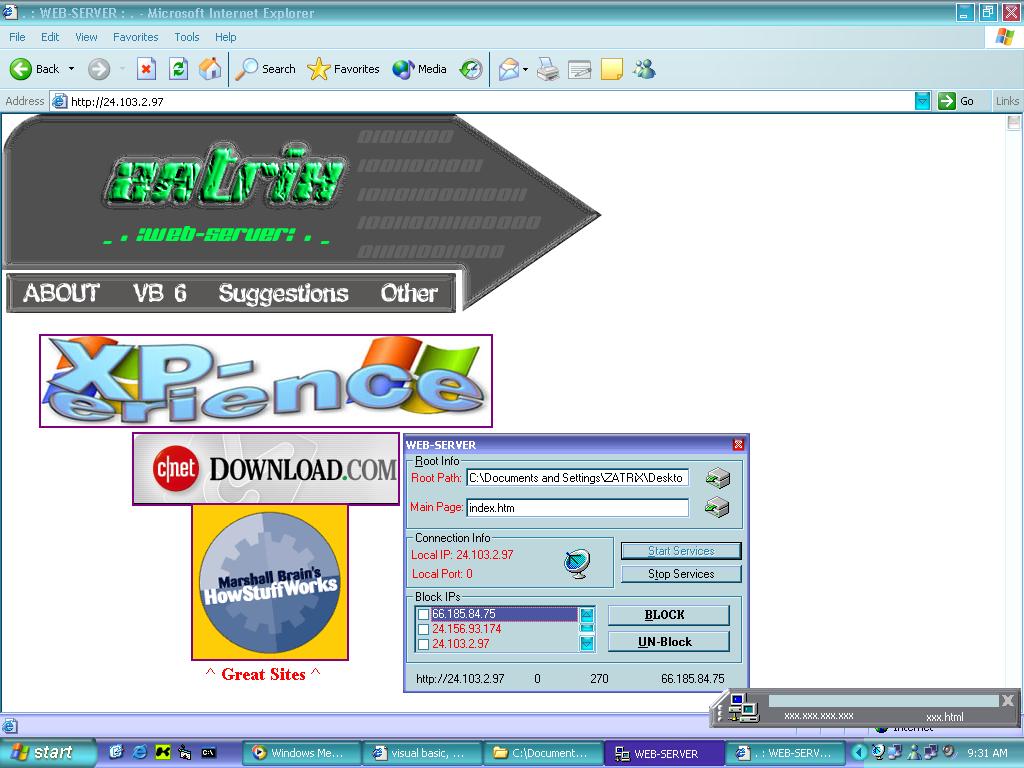The height and width of the screenshot is (768, 1024).
Task: Open the History clock icon
Action: [x=471, y=69]
